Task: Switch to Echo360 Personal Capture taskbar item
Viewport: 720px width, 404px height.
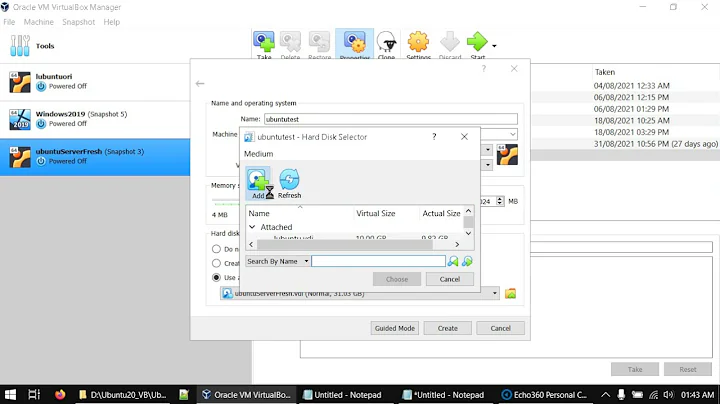Action: (x=544, y=394)
